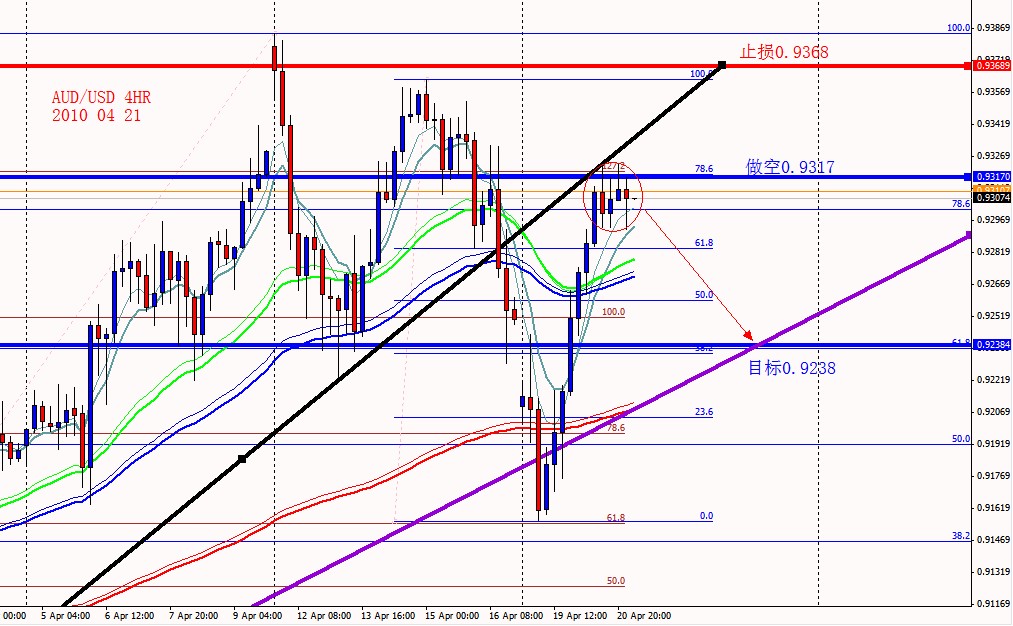The width and height of the screenshot is (1013, 626).
Task: Select the black trendline lower anchor square
Action: click(242, 459)
